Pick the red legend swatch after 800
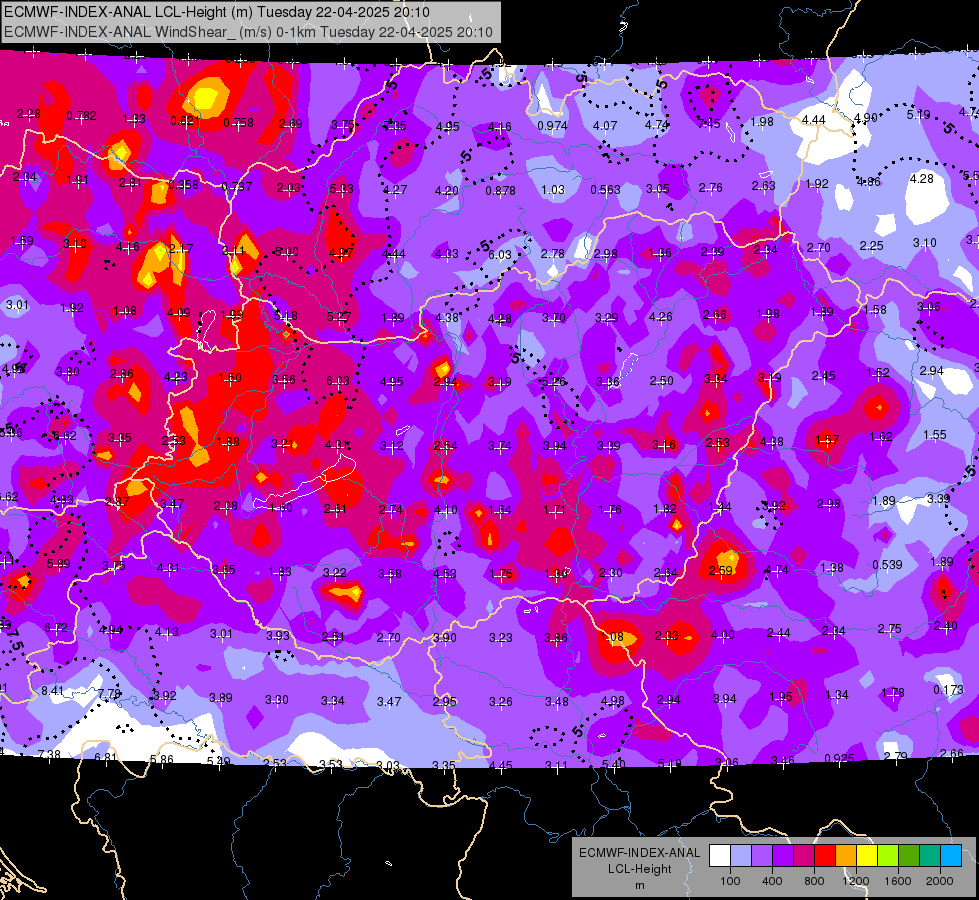Screen dimensions: 979x900 click(x=825, y=856)
